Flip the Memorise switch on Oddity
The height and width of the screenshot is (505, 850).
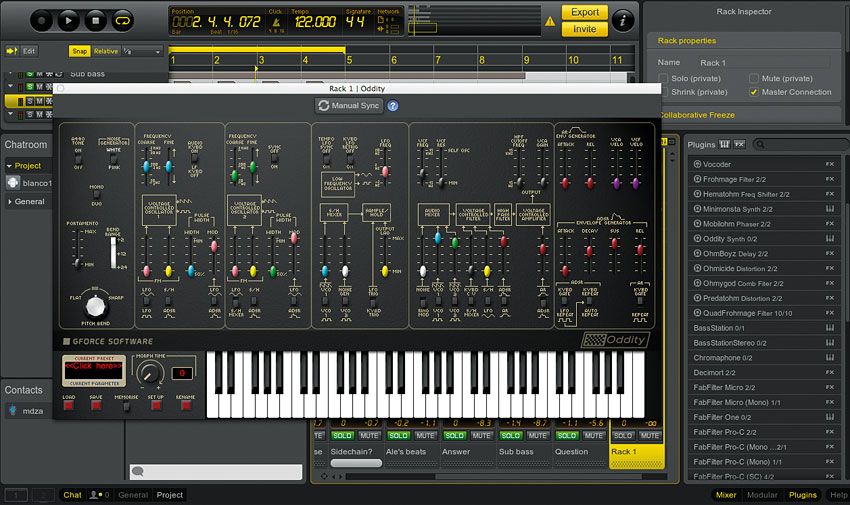[126, 406]
